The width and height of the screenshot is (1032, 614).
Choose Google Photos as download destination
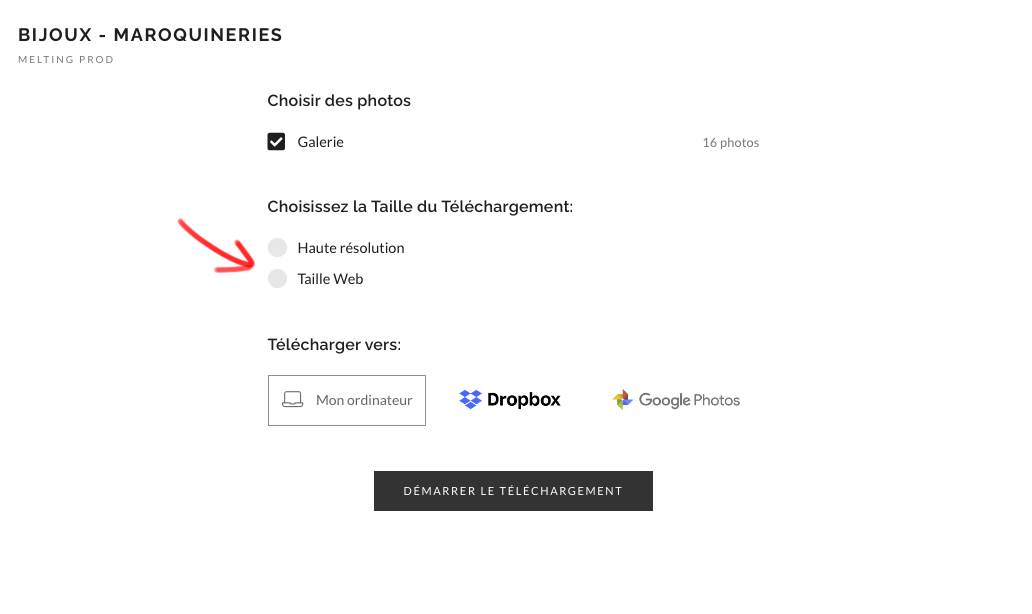pos(676,399)
